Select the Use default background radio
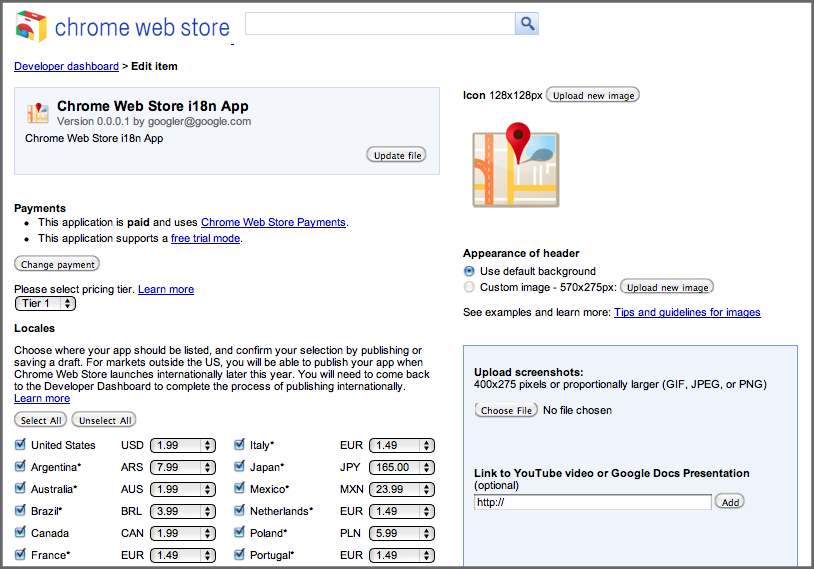The height and width of the screenshot is (569, 814). [x=469, y=271]
